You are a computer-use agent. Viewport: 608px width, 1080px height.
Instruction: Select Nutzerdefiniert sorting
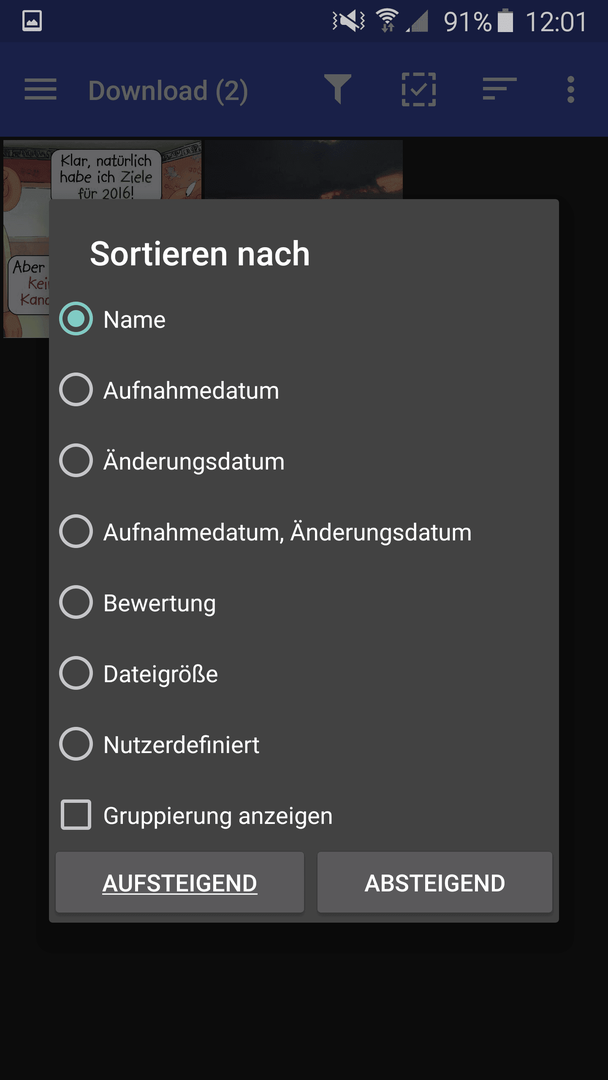[304, 745]
